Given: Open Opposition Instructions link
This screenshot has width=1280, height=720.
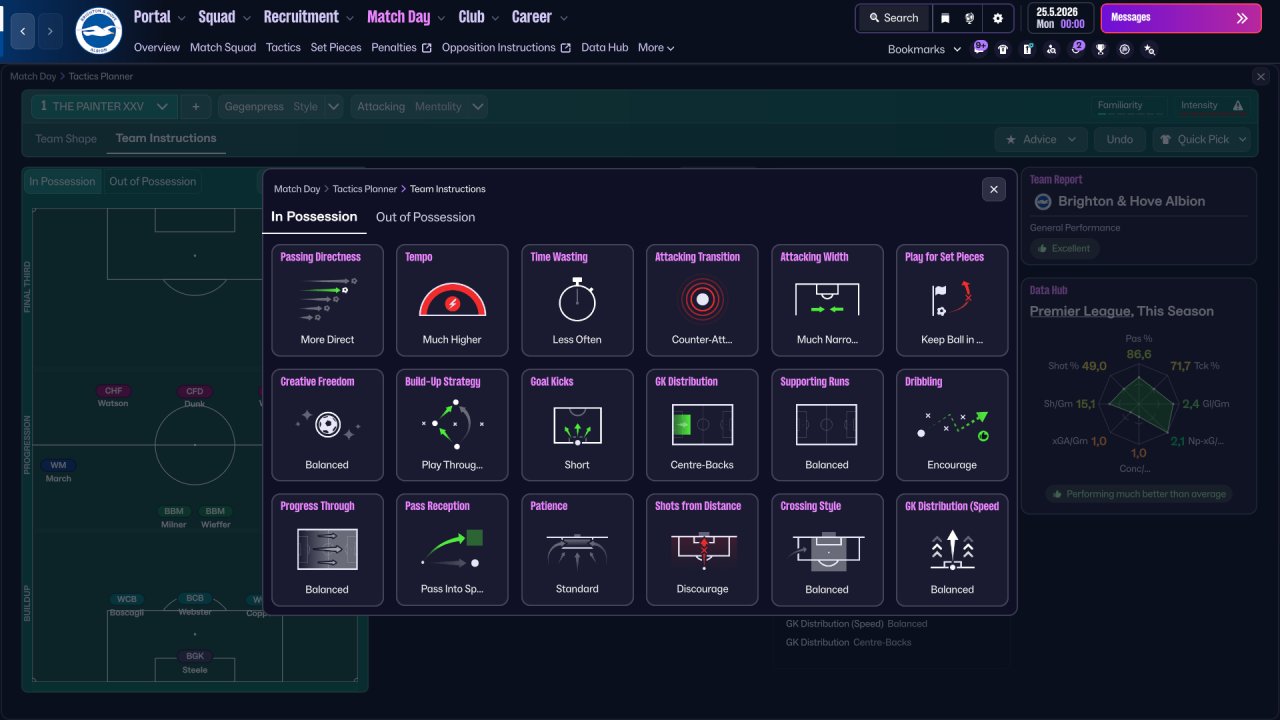Looking at the screenshot, I should pos(506,47).
